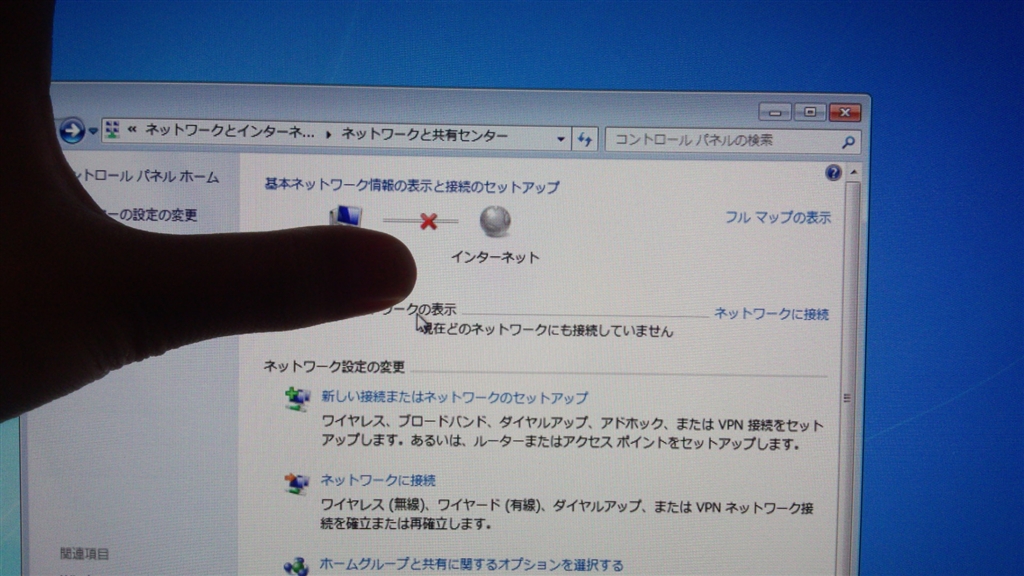Click the double chevron in the breadcrumb
Image resolution: width=1024 pixels, height=576 pixels.
(x=132, y=130)
